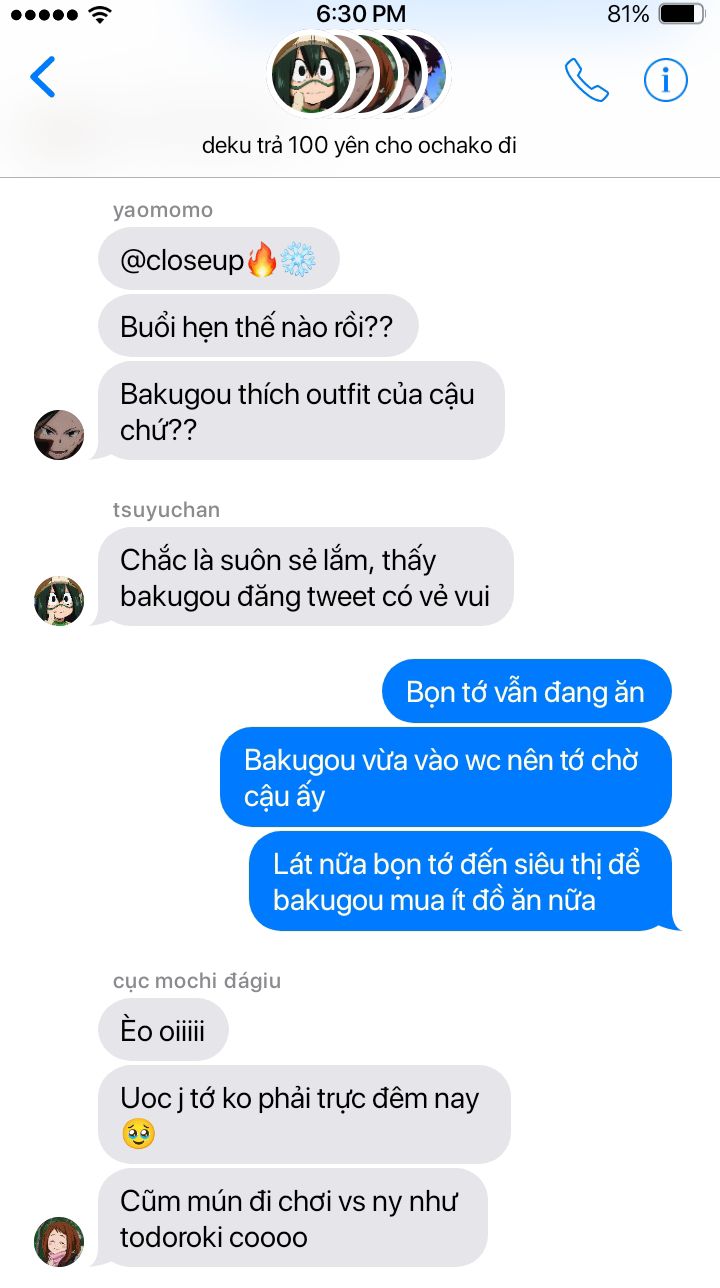Tap the 'Bakugou vừa vào wc' sent message
Viewport: 720px width, 1288px height.
pos(446,777)
